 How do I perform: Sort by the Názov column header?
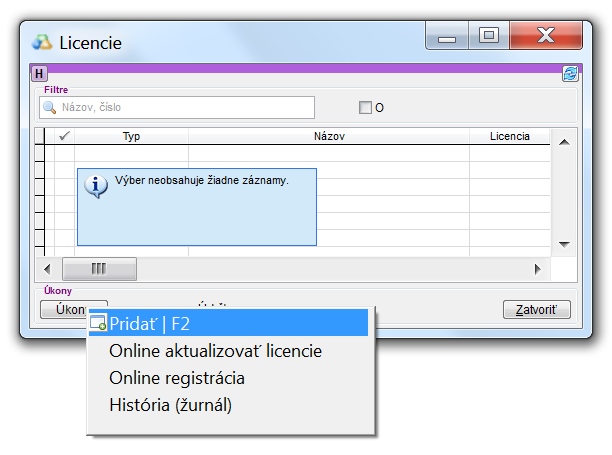coord(328,136)
